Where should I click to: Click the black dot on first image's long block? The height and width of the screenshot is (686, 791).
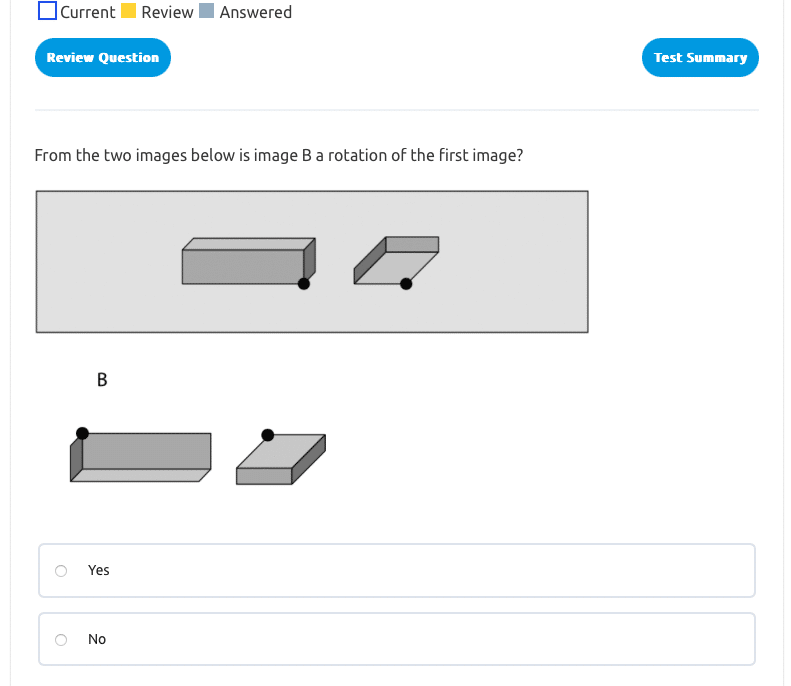[304, 284]
